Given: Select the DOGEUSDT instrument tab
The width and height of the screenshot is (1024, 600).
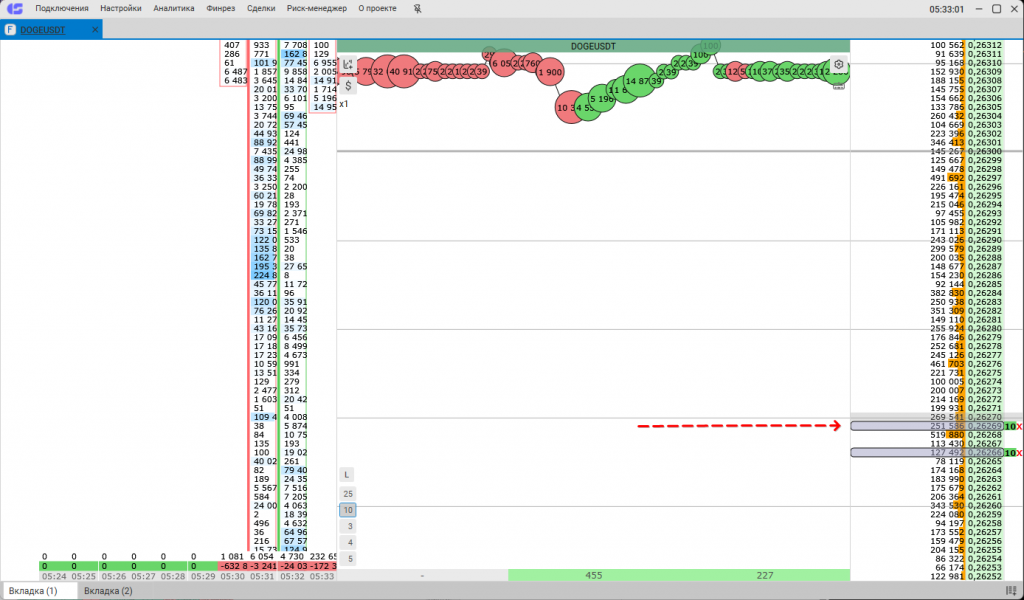Looking at the screenshot, I should click(x=51, y=30).
